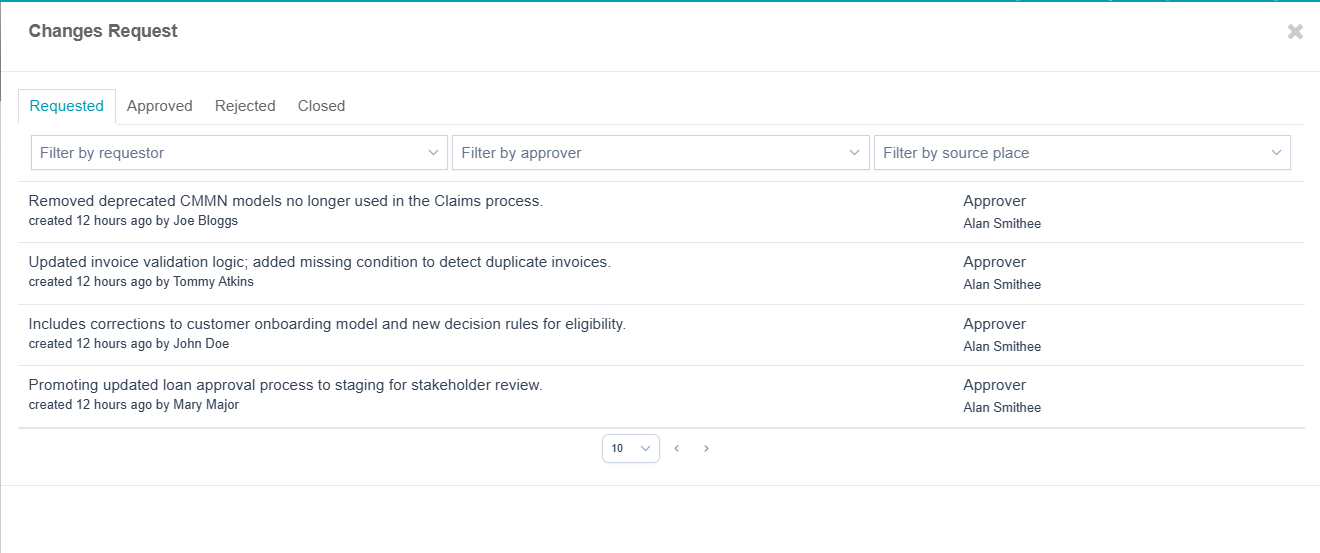Open the deprecated CMMN models change request
The image size is (1320, 553).
click(285, 201)
